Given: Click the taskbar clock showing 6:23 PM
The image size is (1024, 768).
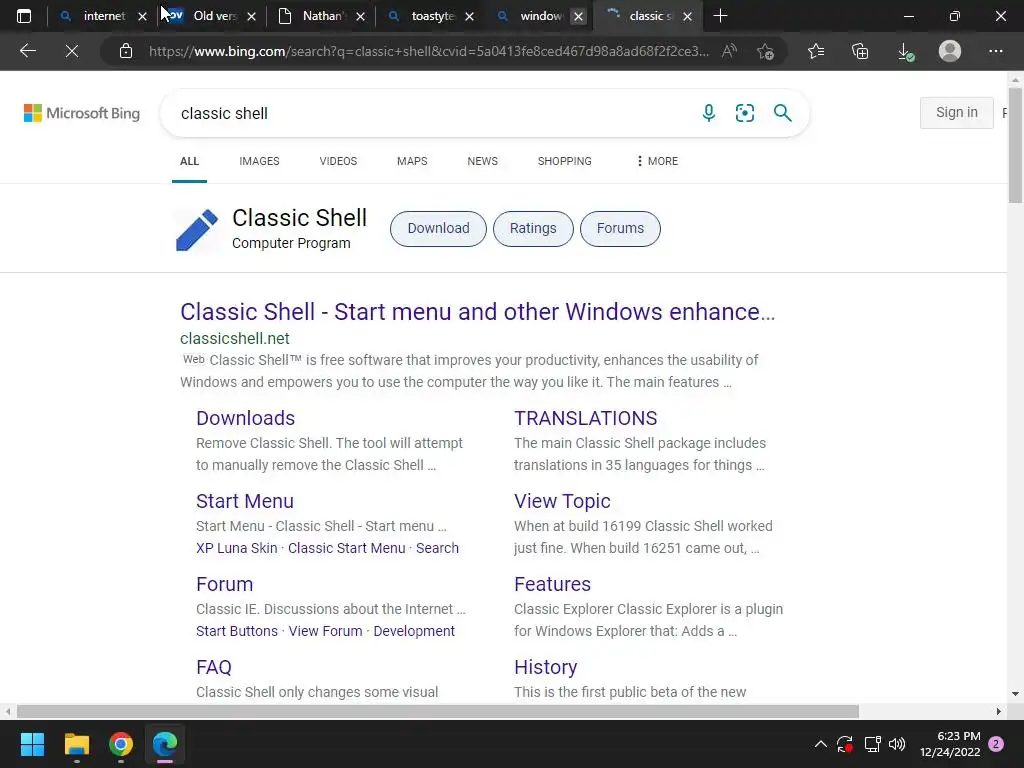Looking at the screenshot, I should point(950,744).
